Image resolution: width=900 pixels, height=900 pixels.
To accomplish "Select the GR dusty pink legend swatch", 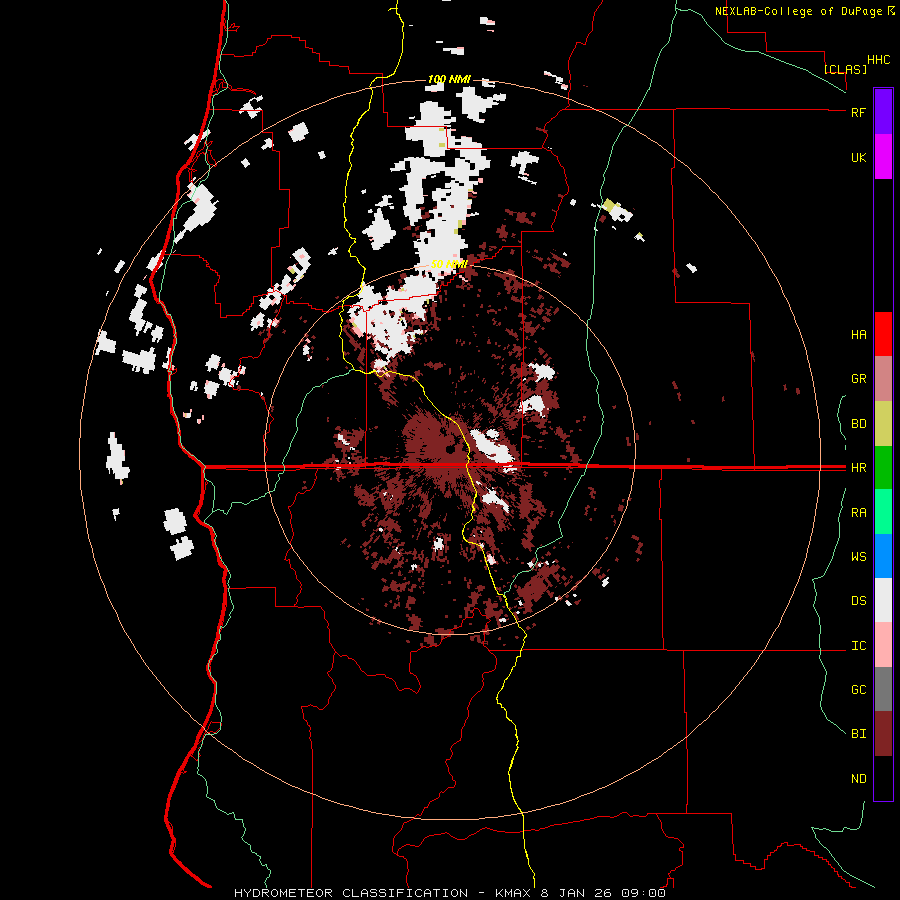I will pos(883,379).
